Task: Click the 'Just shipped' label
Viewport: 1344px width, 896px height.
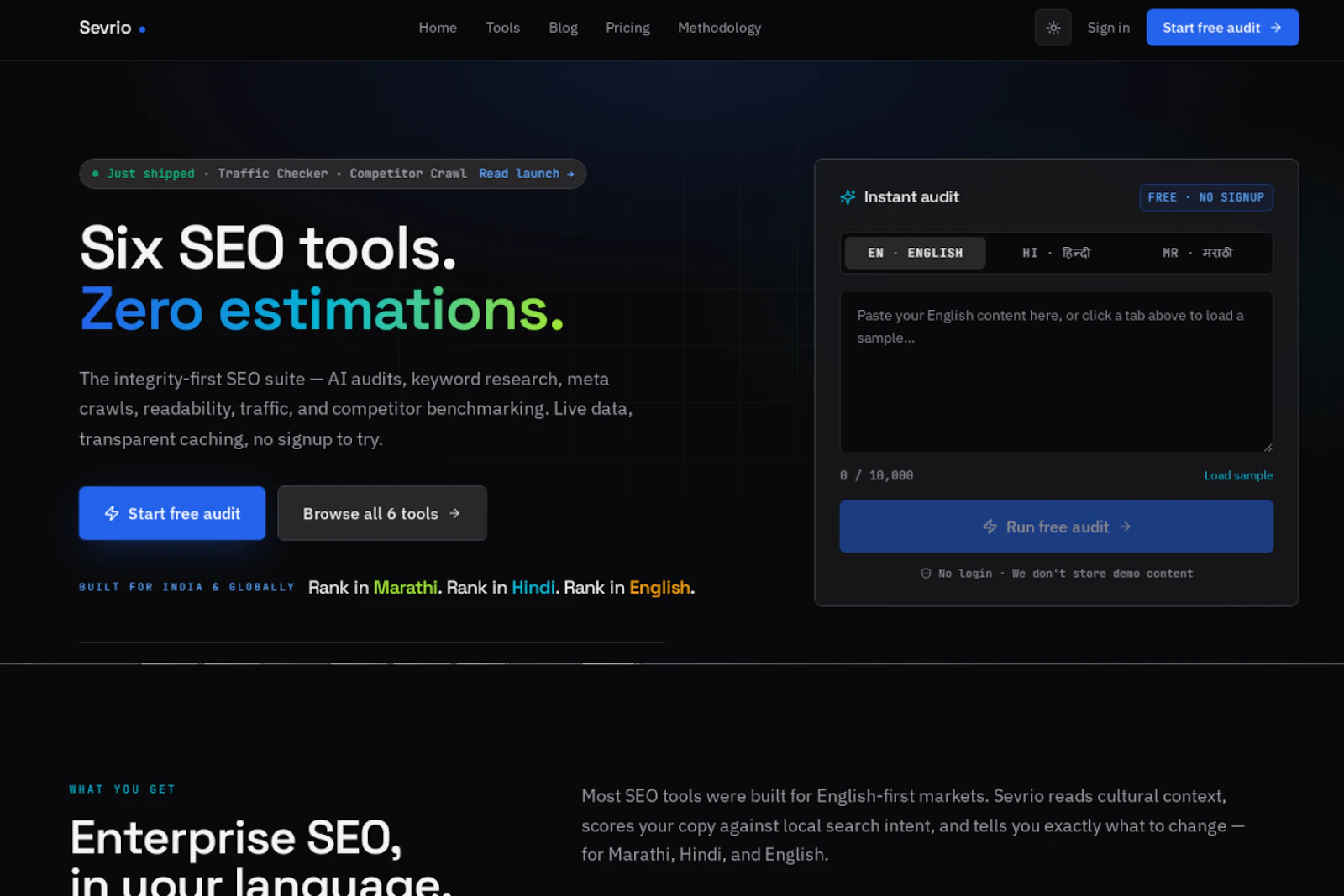Action: 150,174
